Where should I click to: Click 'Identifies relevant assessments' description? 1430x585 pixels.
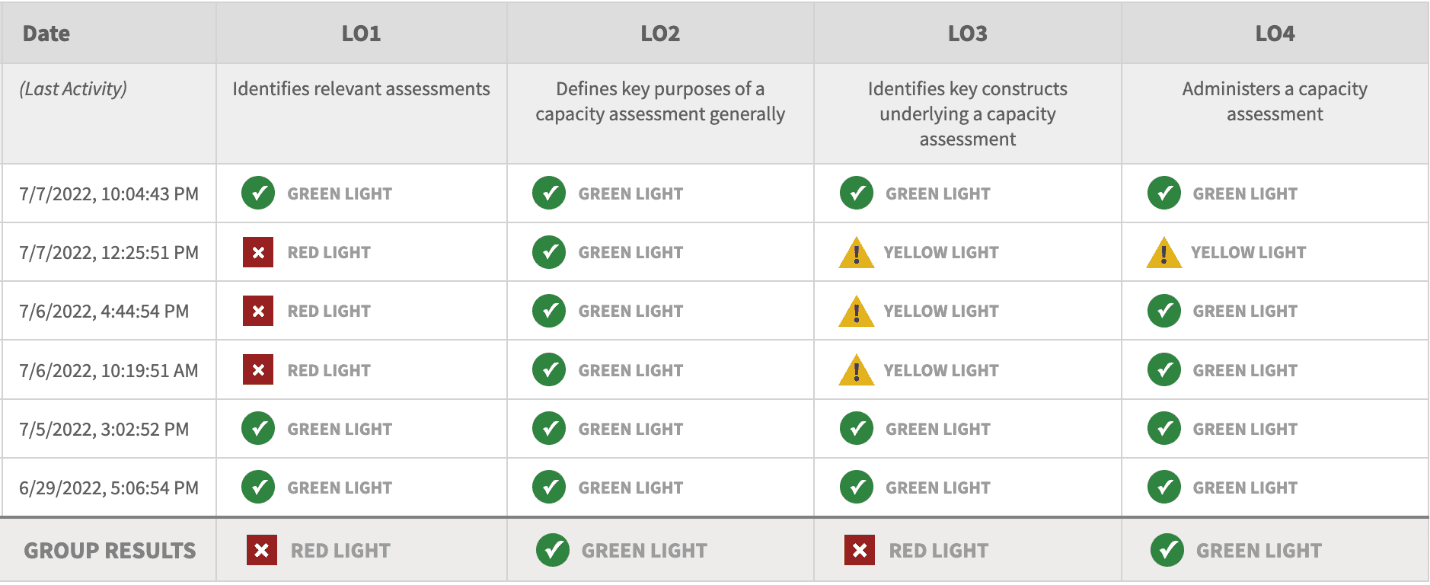(361, 89)
